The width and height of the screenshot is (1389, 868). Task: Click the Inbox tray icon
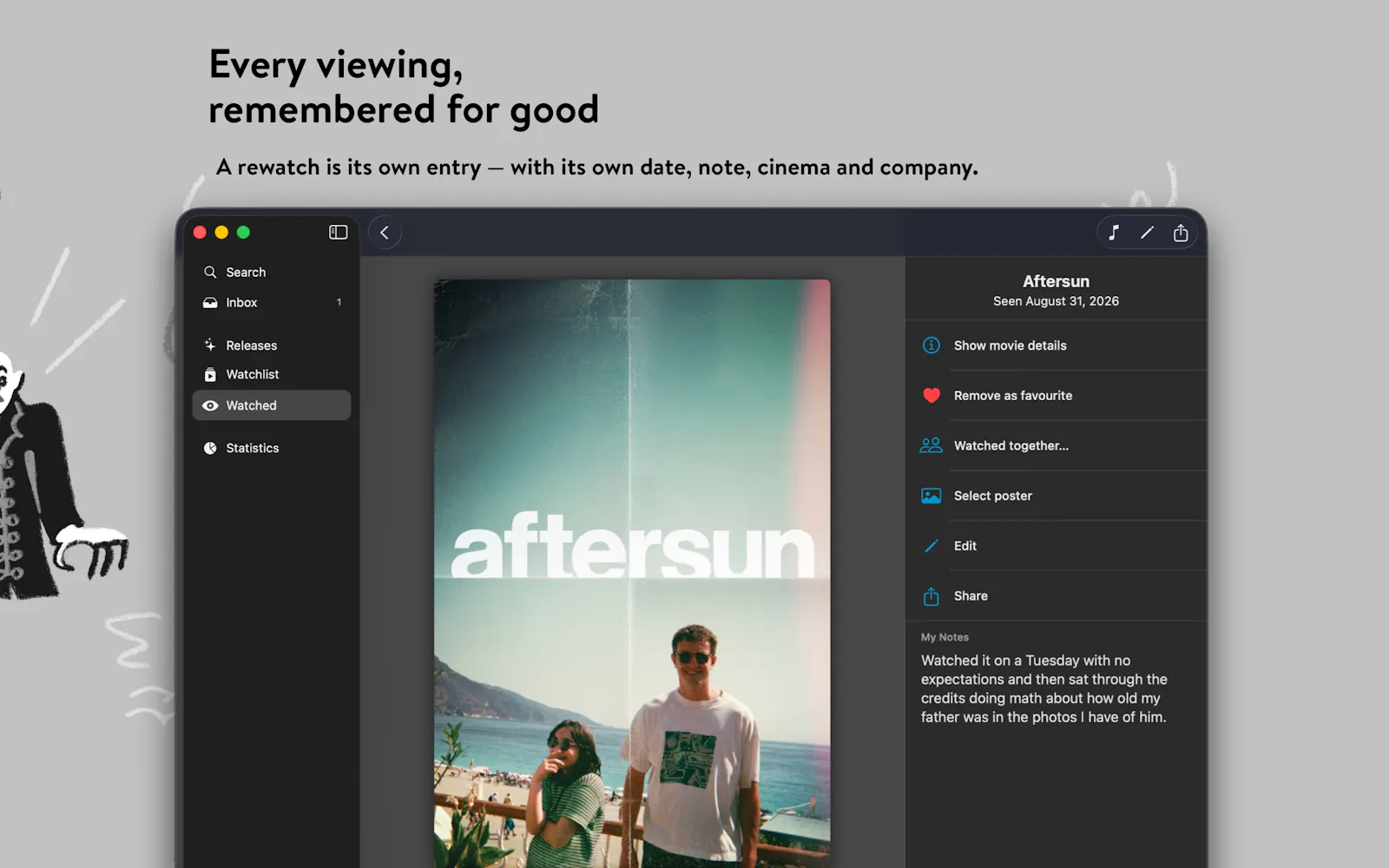tap(210, 303)
